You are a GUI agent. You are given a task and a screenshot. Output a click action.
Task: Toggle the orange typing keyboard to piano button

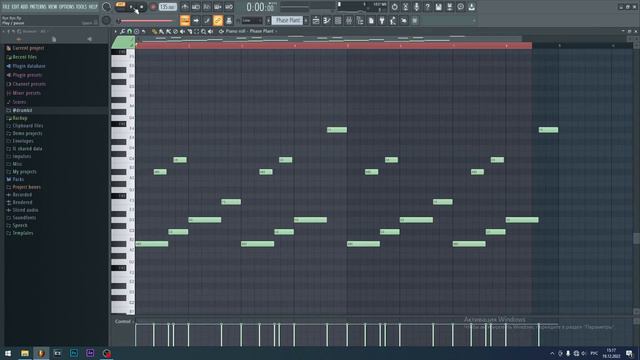[185, 20]
